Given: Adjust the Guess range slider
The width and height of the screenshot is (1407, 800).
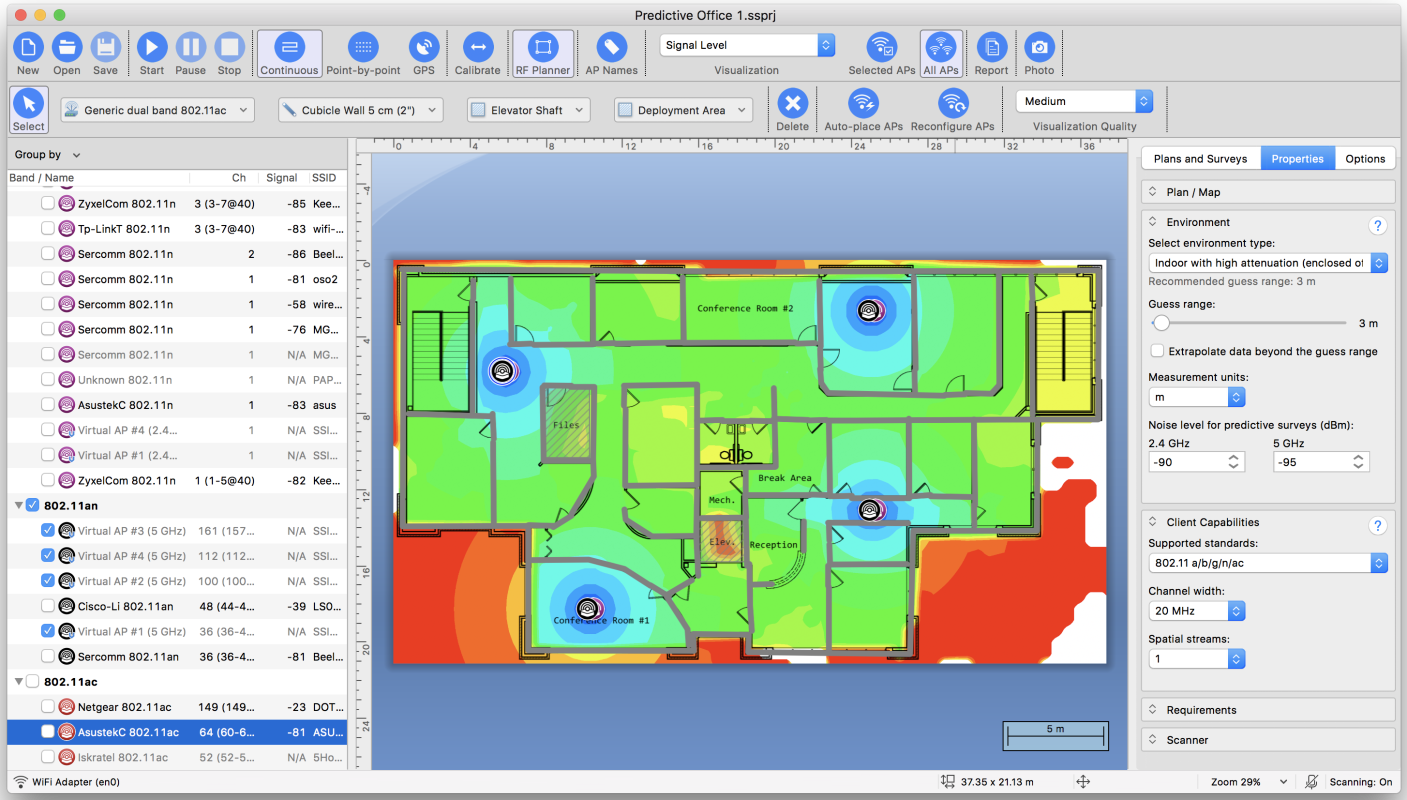Looking at the screenshot, I should pyautogui.click(x=1161, y=323).
